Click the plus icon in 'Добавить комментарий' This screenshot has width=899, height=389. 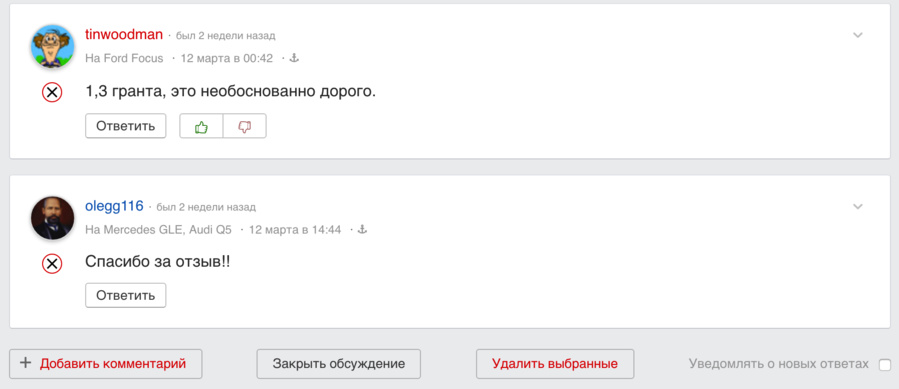[x=25, y=363]
